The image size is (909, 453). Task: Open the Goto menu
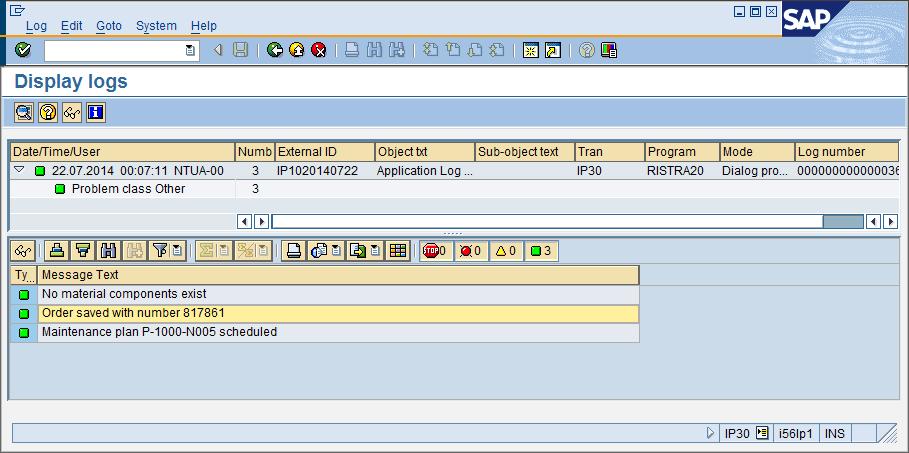click(109, 26)
